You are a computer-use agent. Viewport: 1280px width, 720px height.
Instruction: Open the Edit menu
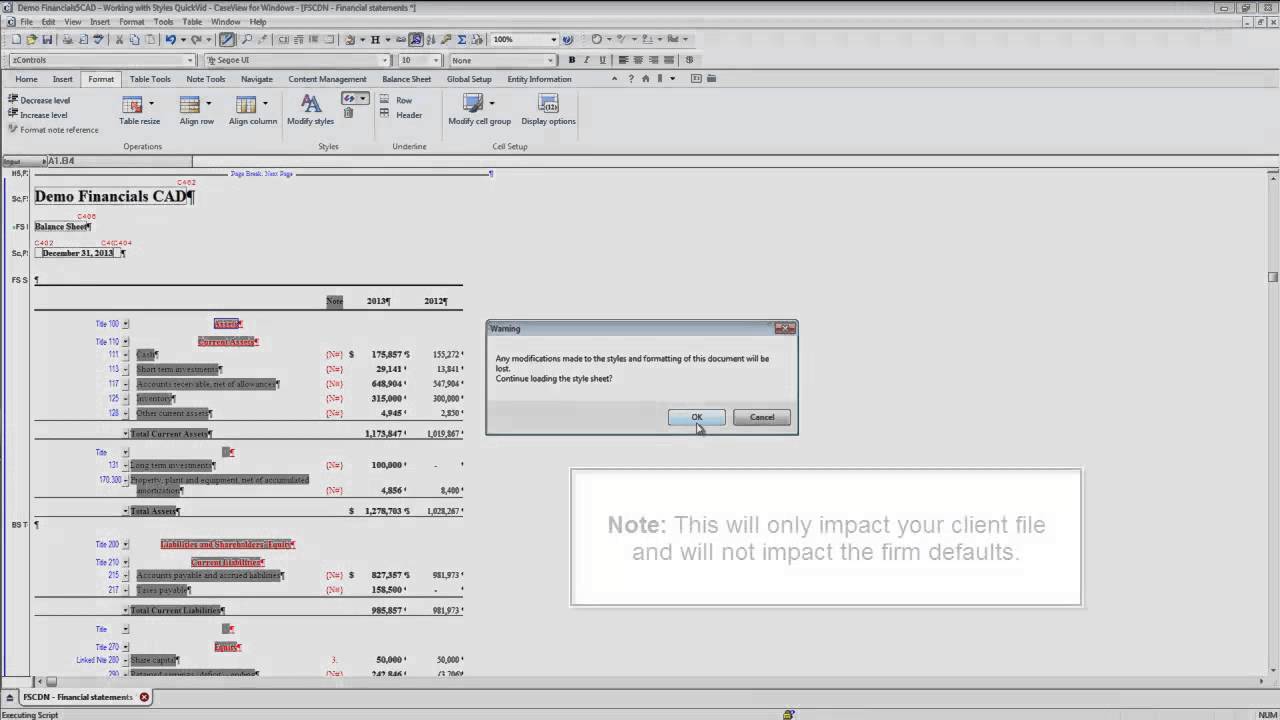48,21
